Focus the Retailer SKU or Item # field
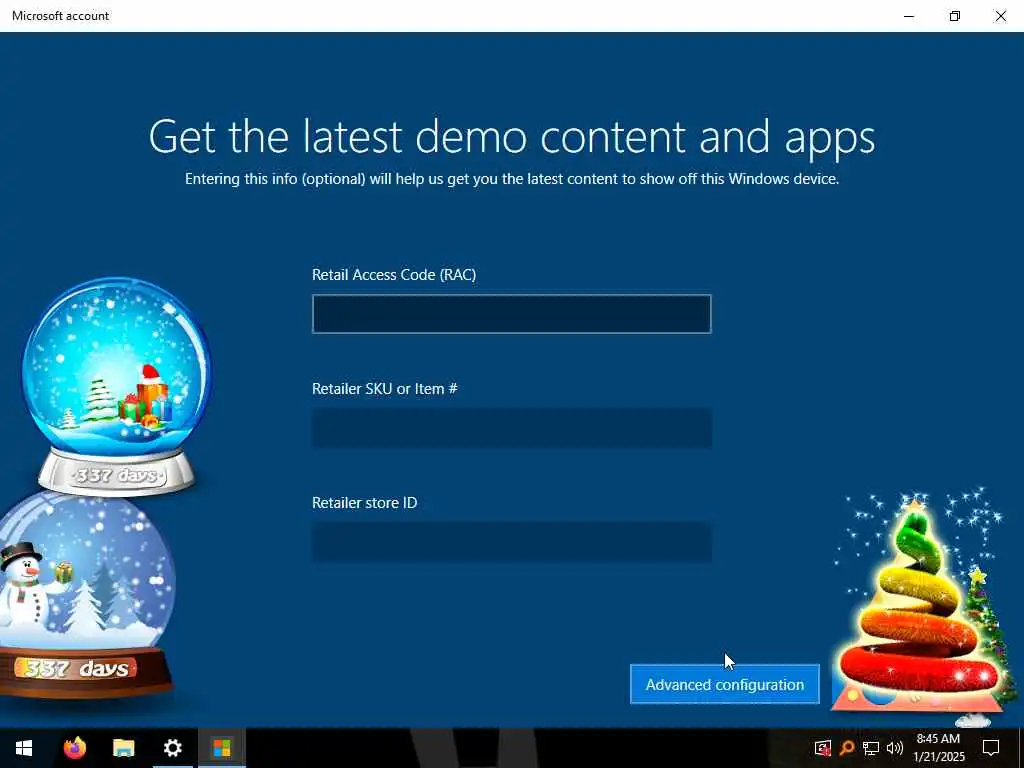This screenshot has width=1024, height=768. [511, 428]
